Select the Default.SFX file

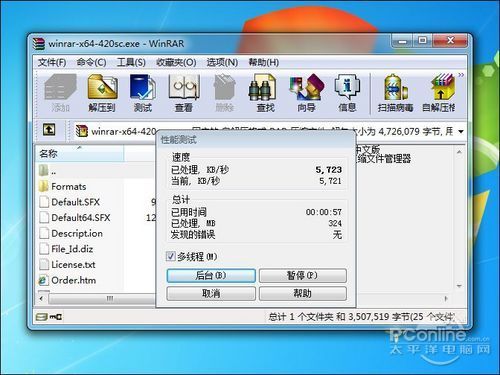(x=75, y=202)
